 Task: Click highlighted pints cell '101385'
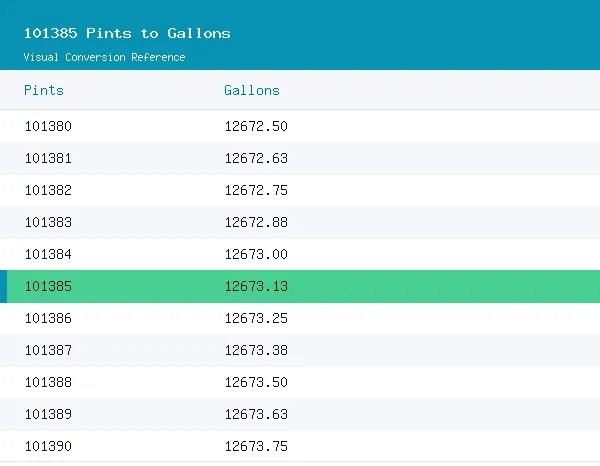(x=48, y=286)
